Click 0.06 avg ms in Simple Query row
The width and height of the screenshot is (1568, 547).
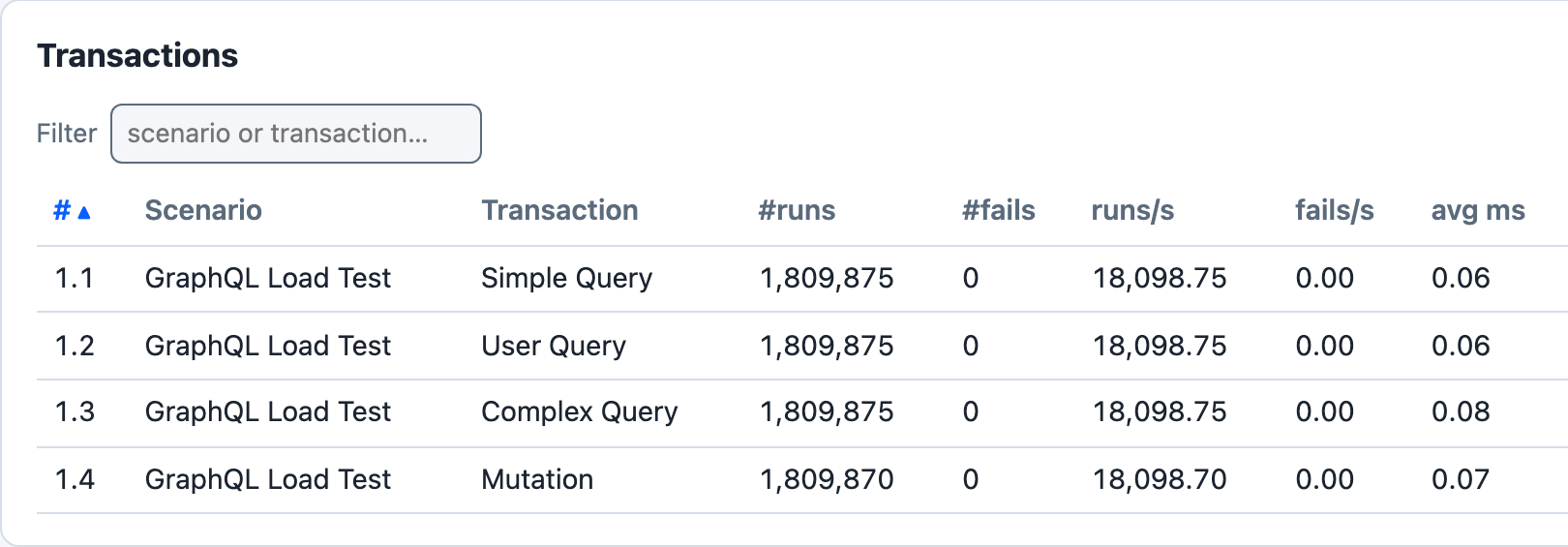[x=1461, y=279]
